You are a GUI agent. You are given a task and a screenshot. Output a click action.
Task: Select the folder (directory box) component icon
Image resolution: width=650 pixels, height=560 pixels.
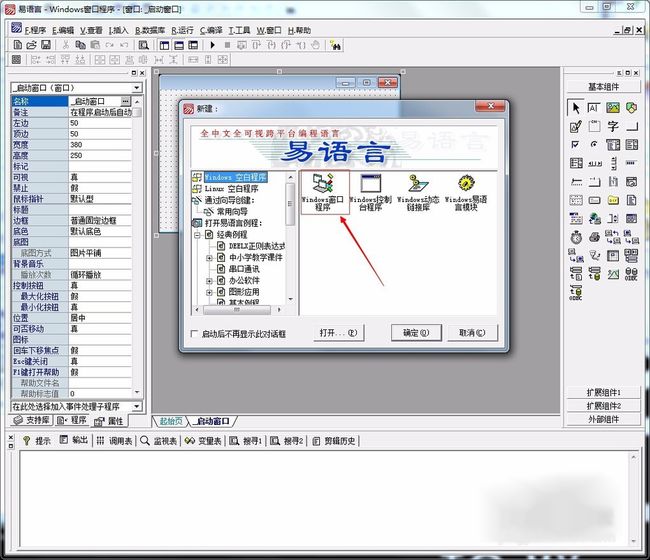coord(613,200)
